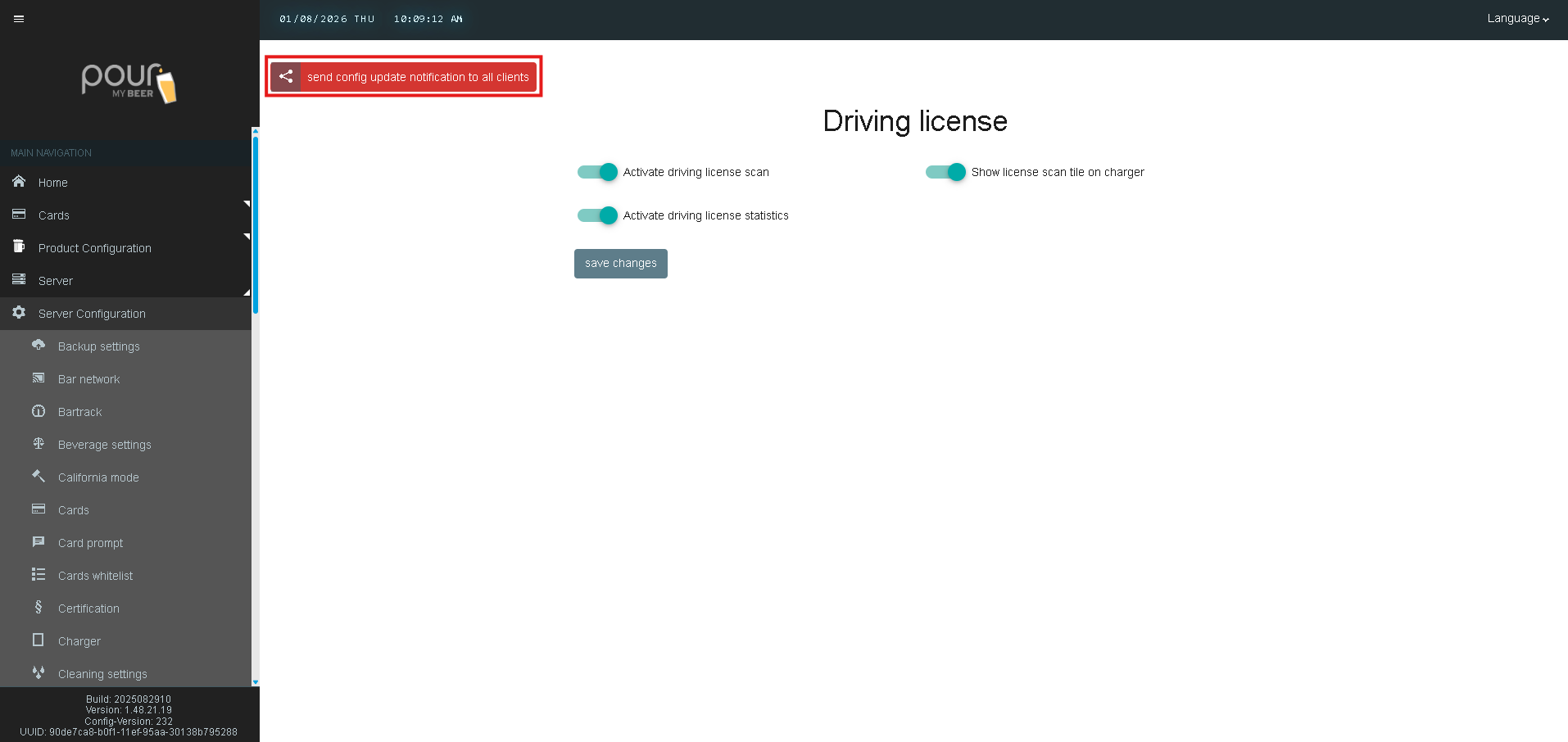Screen dimensions: 1568x742
Task: Turn off Activate driving license statistics
Action: 597,215
